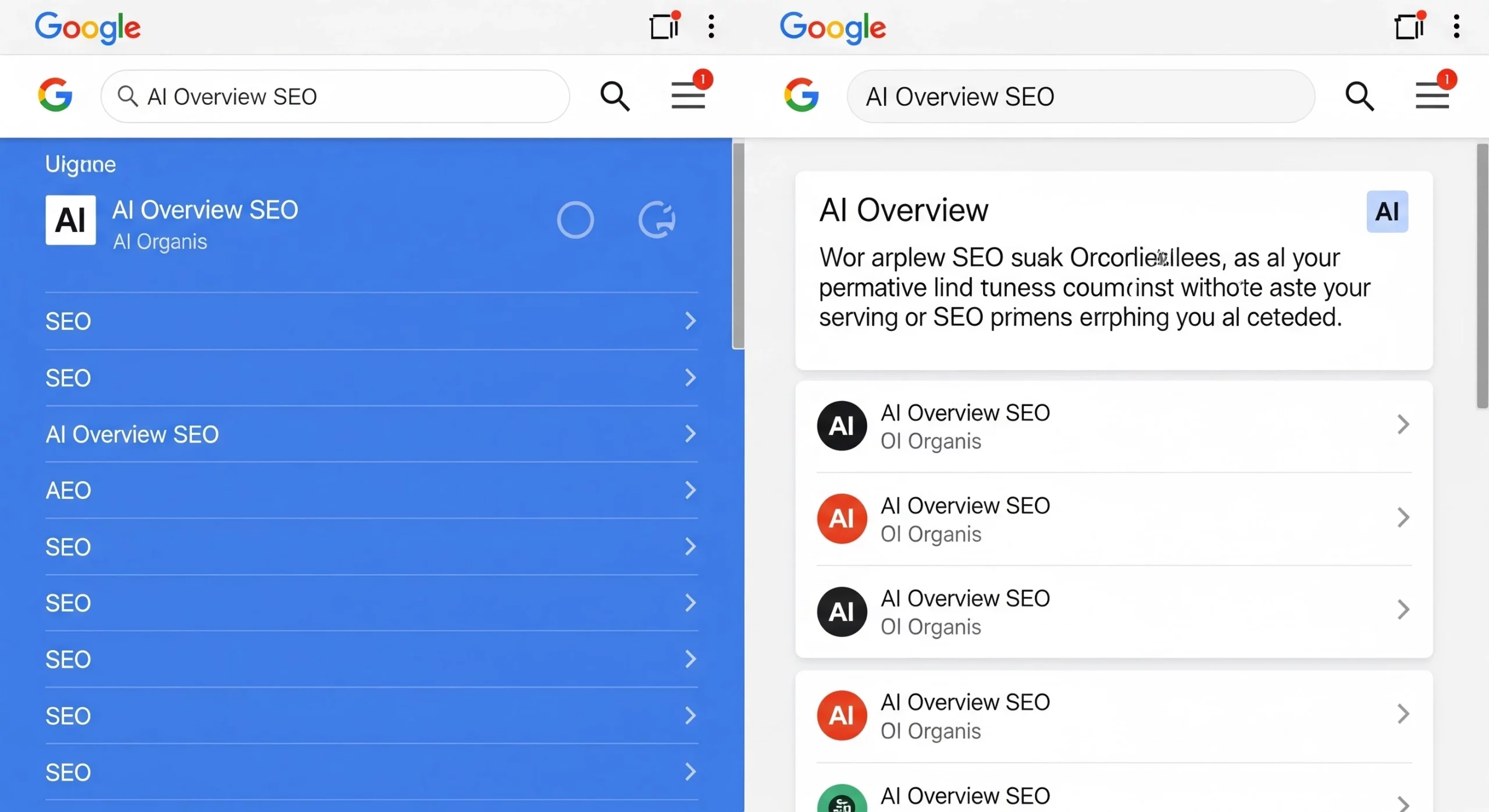Click the Google G logo in right search bar
The height and width of the screenshot is (812, 1489).
click(x=802, y=95)
